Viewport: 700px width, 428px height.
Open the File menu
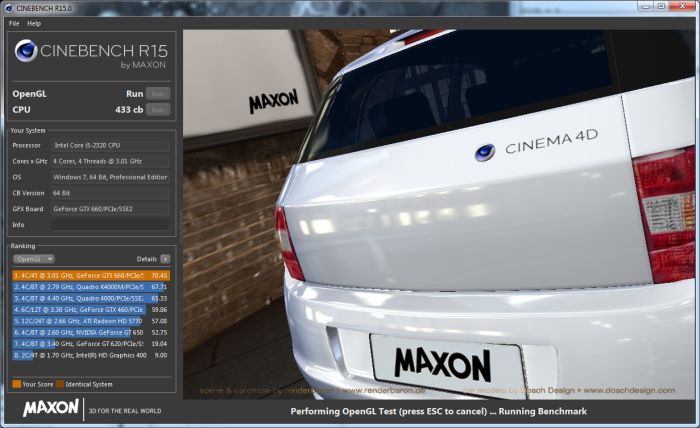[x=14, y=24]
